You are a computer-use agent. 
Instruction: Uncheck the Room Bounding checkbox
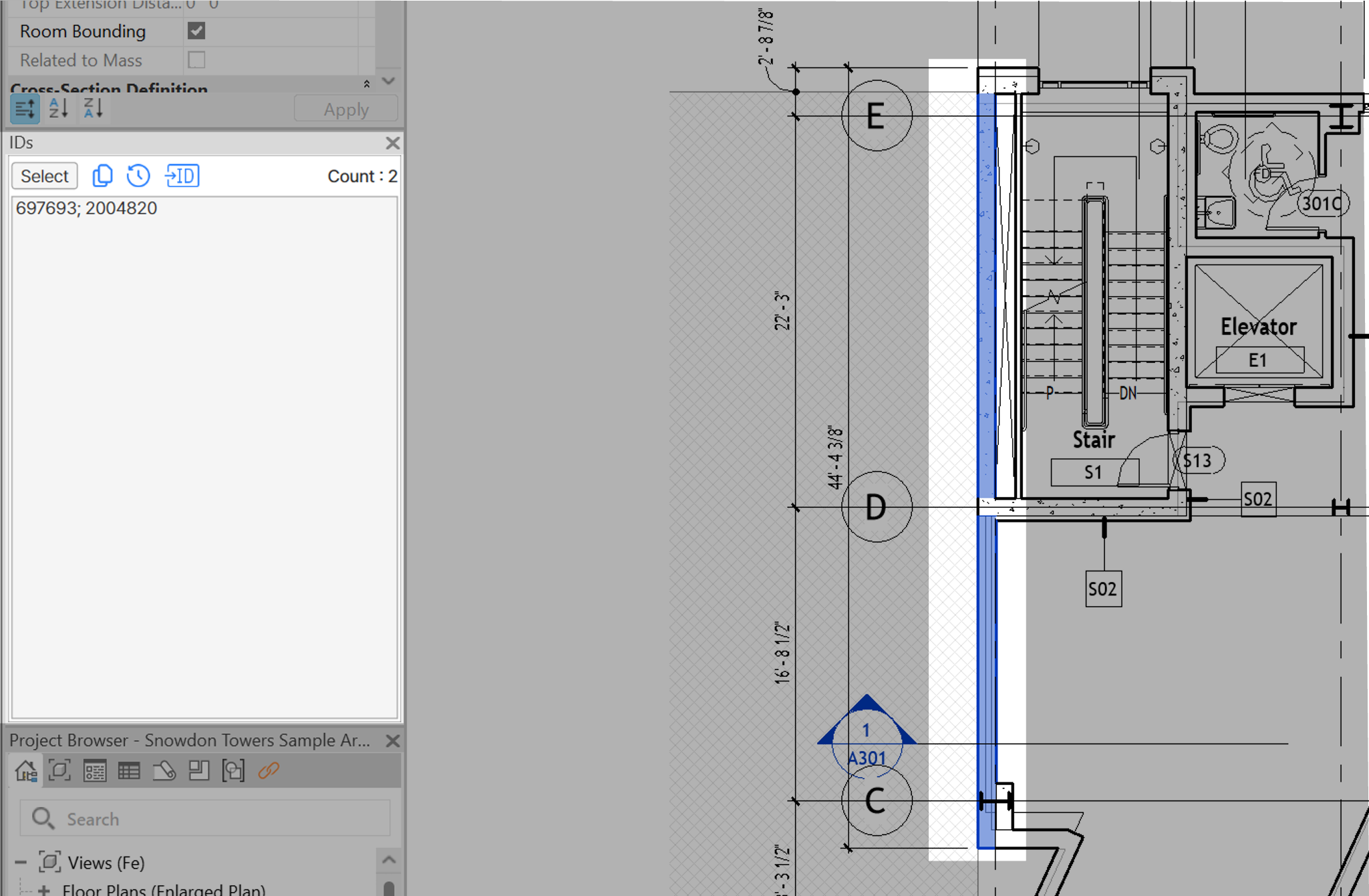point(196,31)
